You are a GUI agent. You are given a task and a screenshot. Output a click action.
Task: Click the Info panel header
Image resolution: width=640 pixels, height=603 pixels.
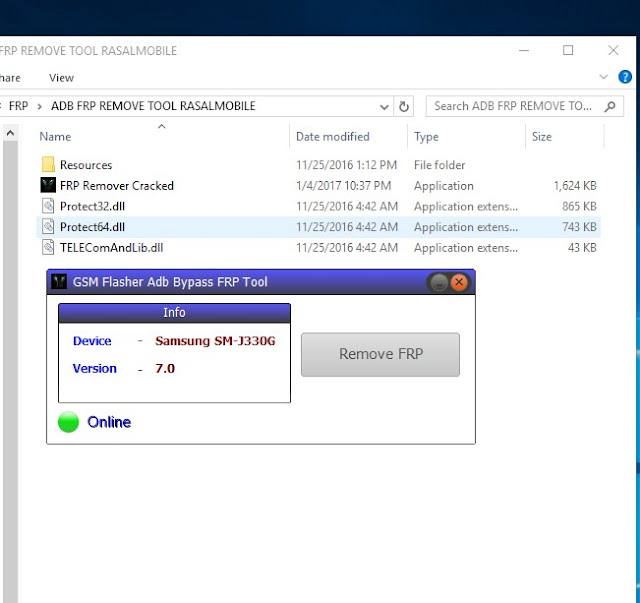coord(174,313)
